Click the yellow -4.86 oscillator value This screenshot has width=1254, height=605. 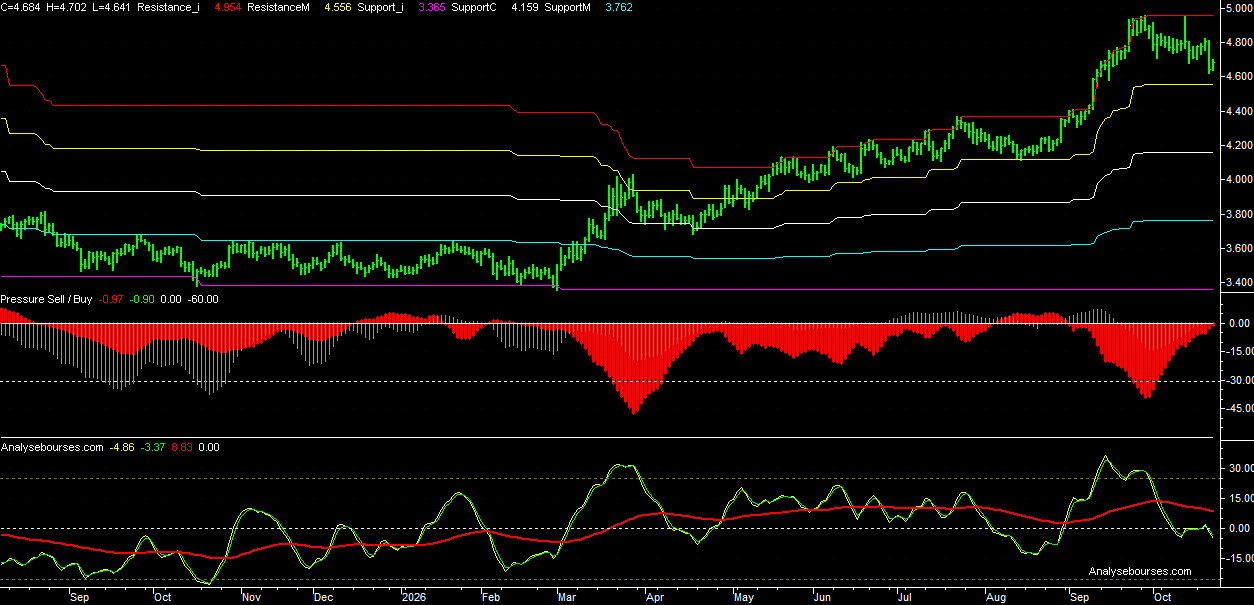[x=122, y=447]
